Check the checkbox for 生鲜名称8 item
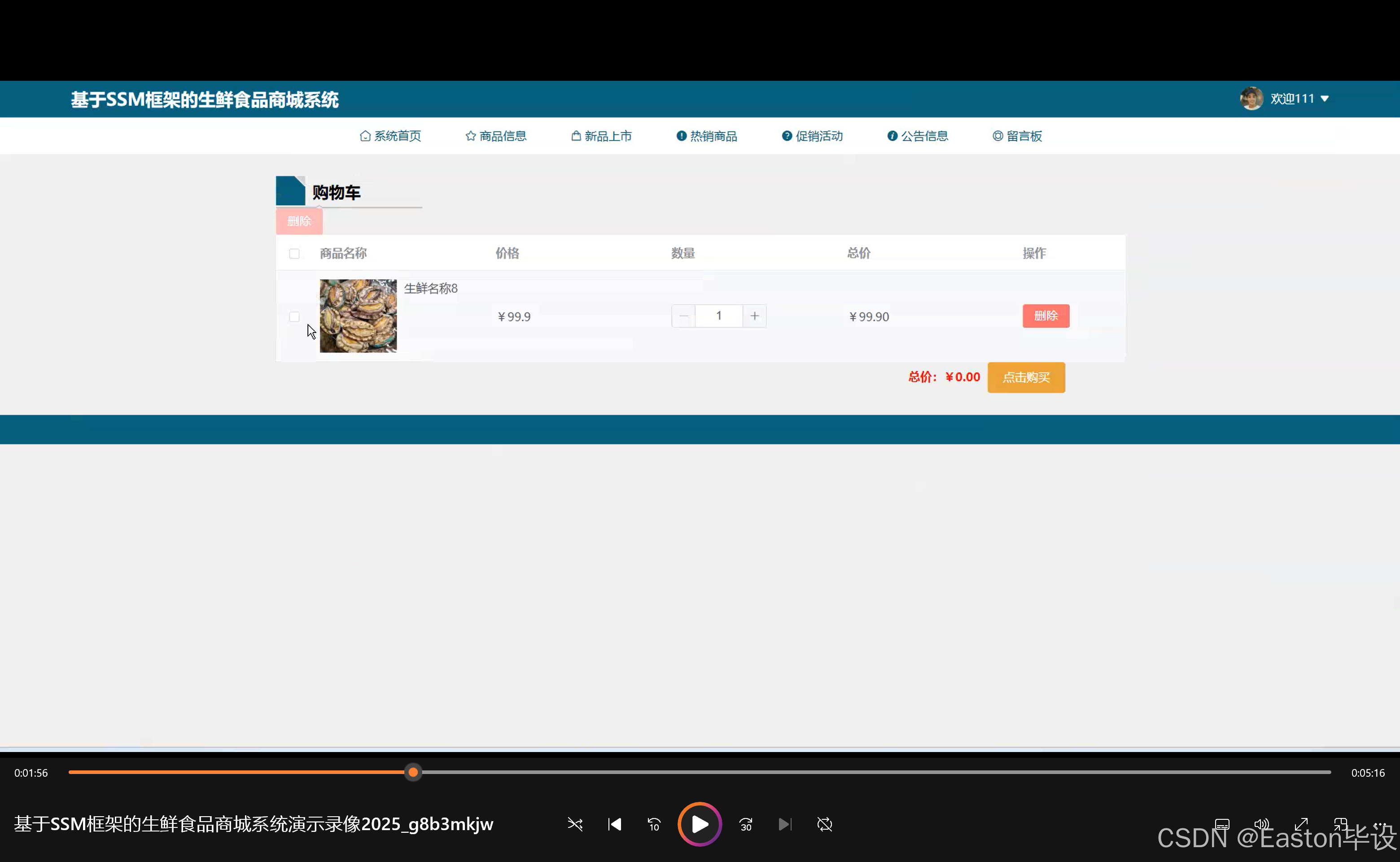 [294, 317]
